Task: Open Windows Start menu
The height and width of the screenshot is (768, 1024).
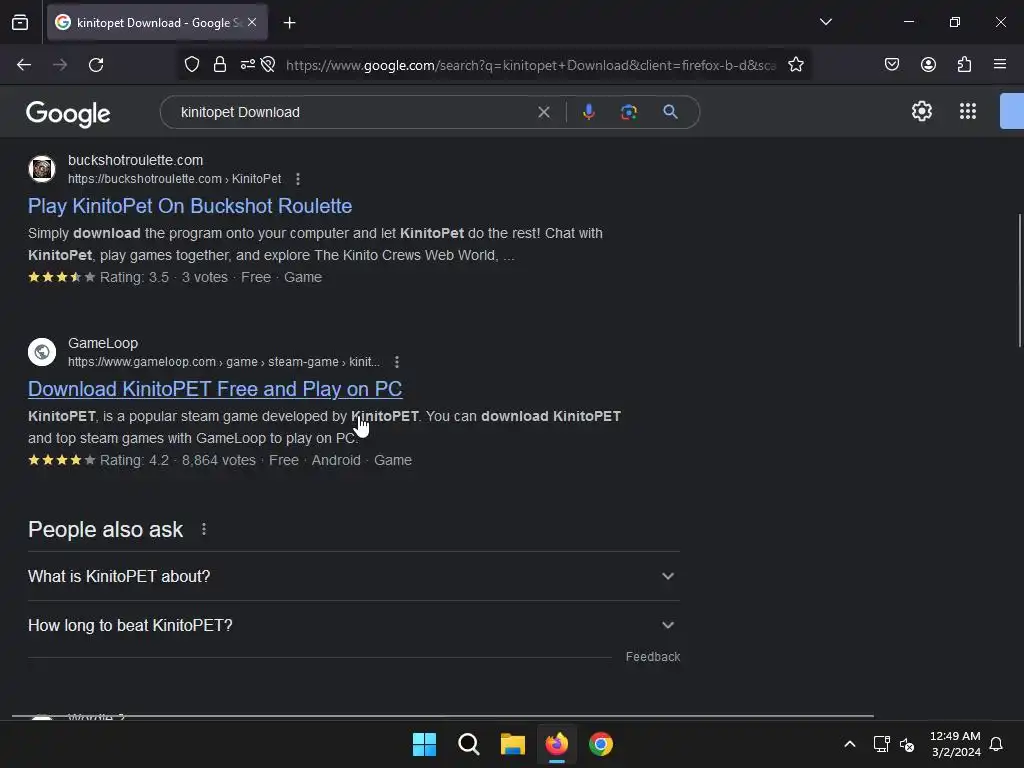Action: [424, 744]
